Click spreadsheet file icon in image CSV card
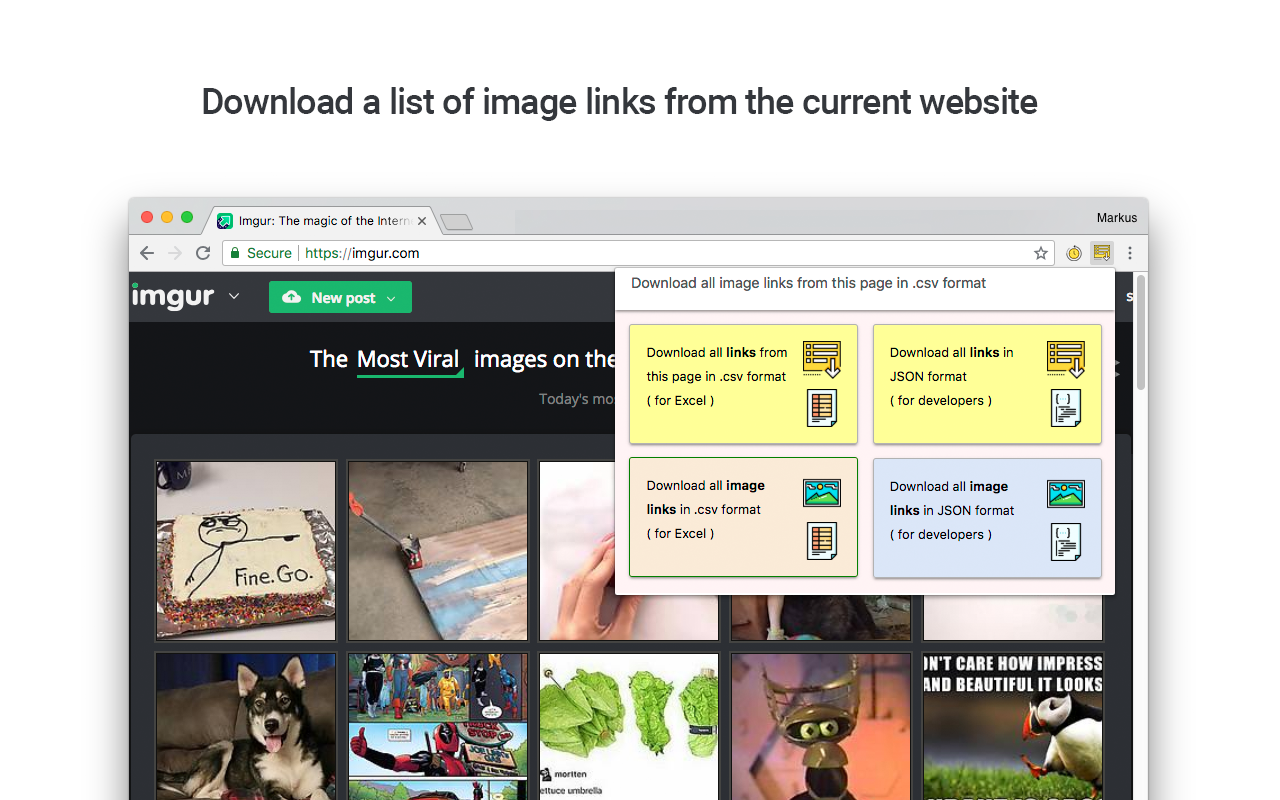The height and width of the screenshot is (800, 1280). 822,541
